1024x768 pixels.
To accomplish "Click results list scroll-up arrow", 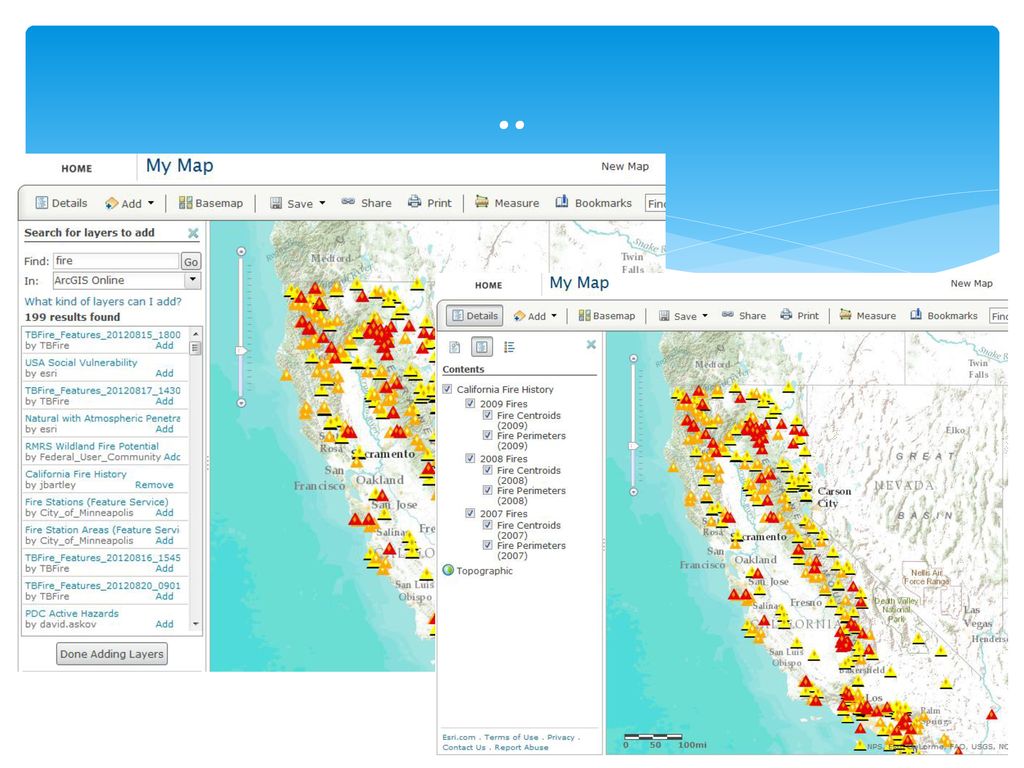I will pyautogui.click(x=195, y=334).
